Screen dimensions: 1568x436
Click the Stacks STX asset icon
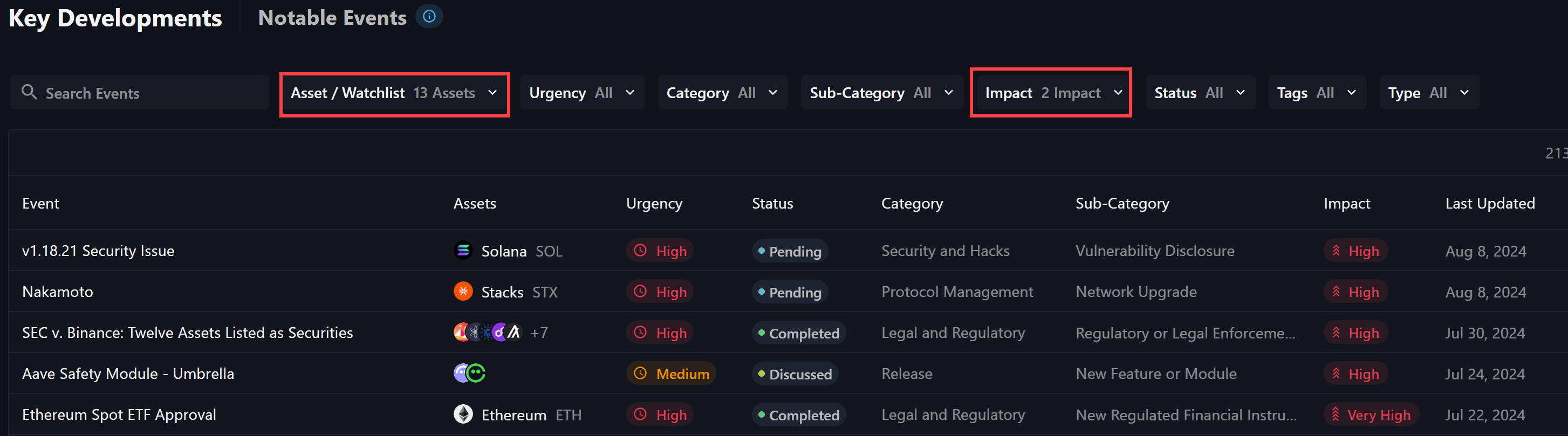point(463,291)
